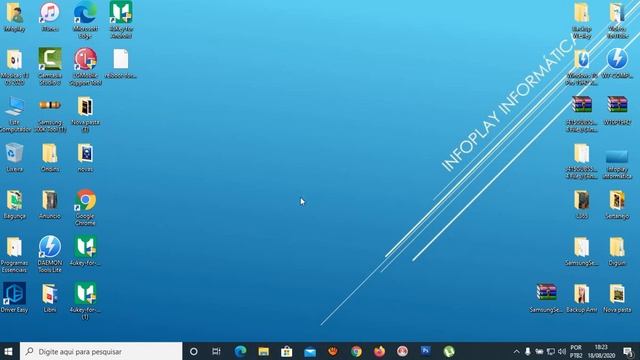Open the clock and calendar flyout
The width and height of the screenshot is (640, 360).
coord(601,351)
